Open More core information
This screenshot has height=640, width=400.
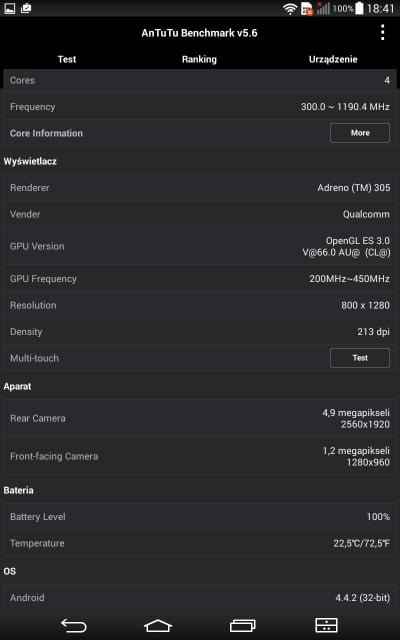[x=360, y=133]
